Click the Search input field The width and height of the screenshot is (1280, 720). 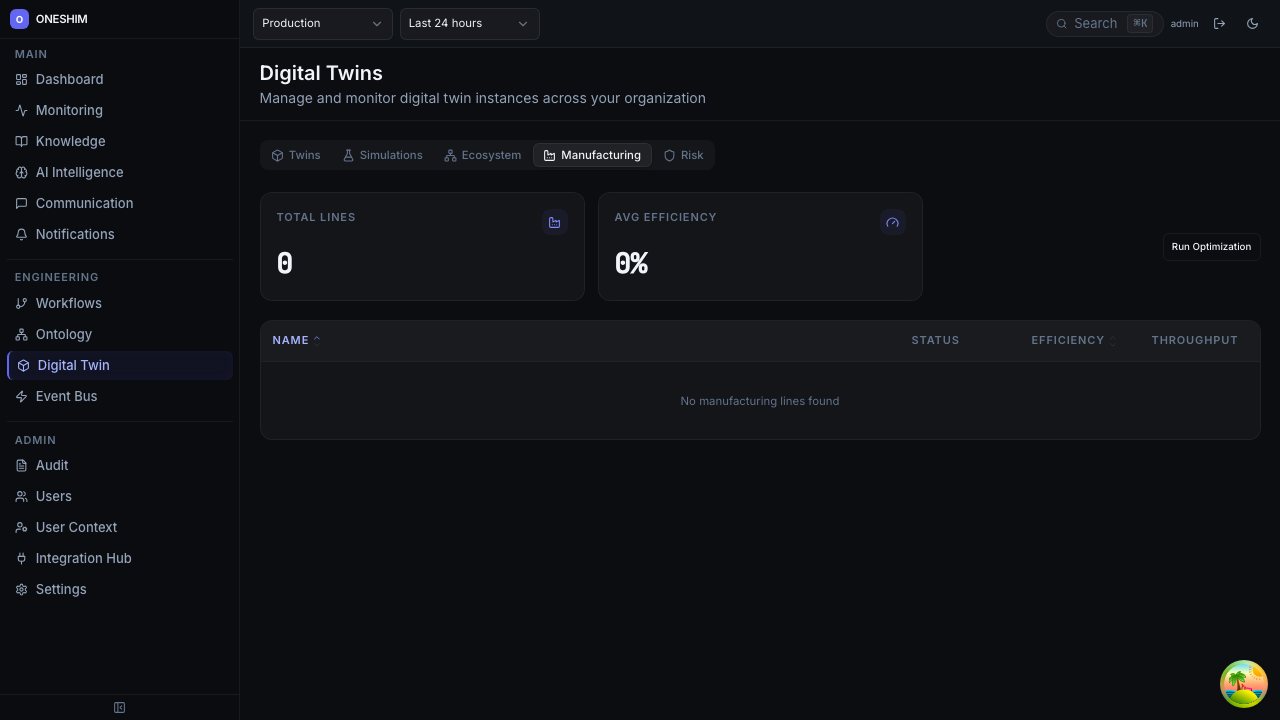coord(1096,23)
